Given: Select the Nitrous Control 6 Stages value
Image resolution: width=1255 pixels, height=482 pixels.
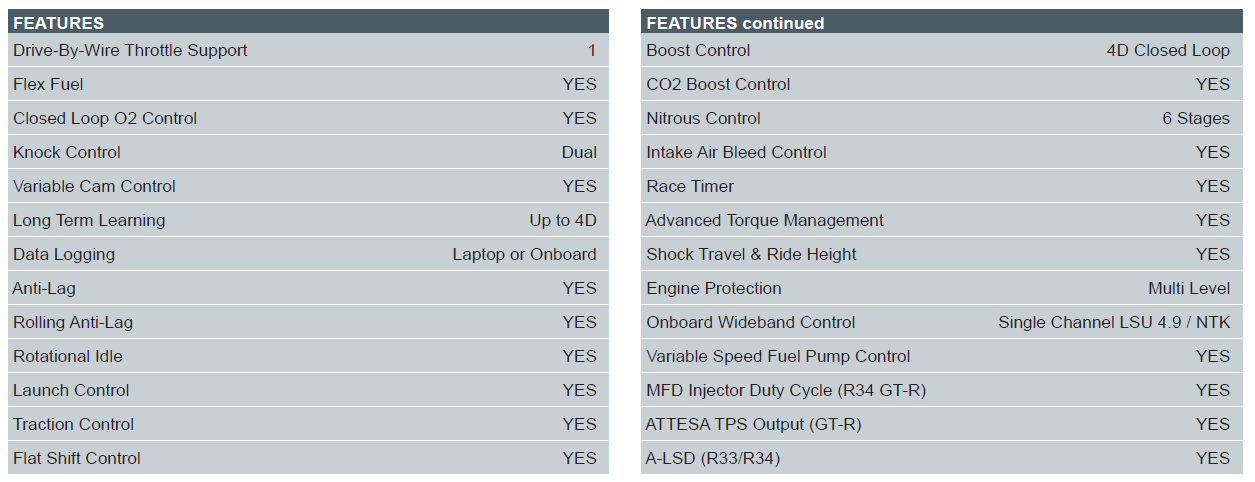Looking at the screenshot, I should pos(1196,118).
